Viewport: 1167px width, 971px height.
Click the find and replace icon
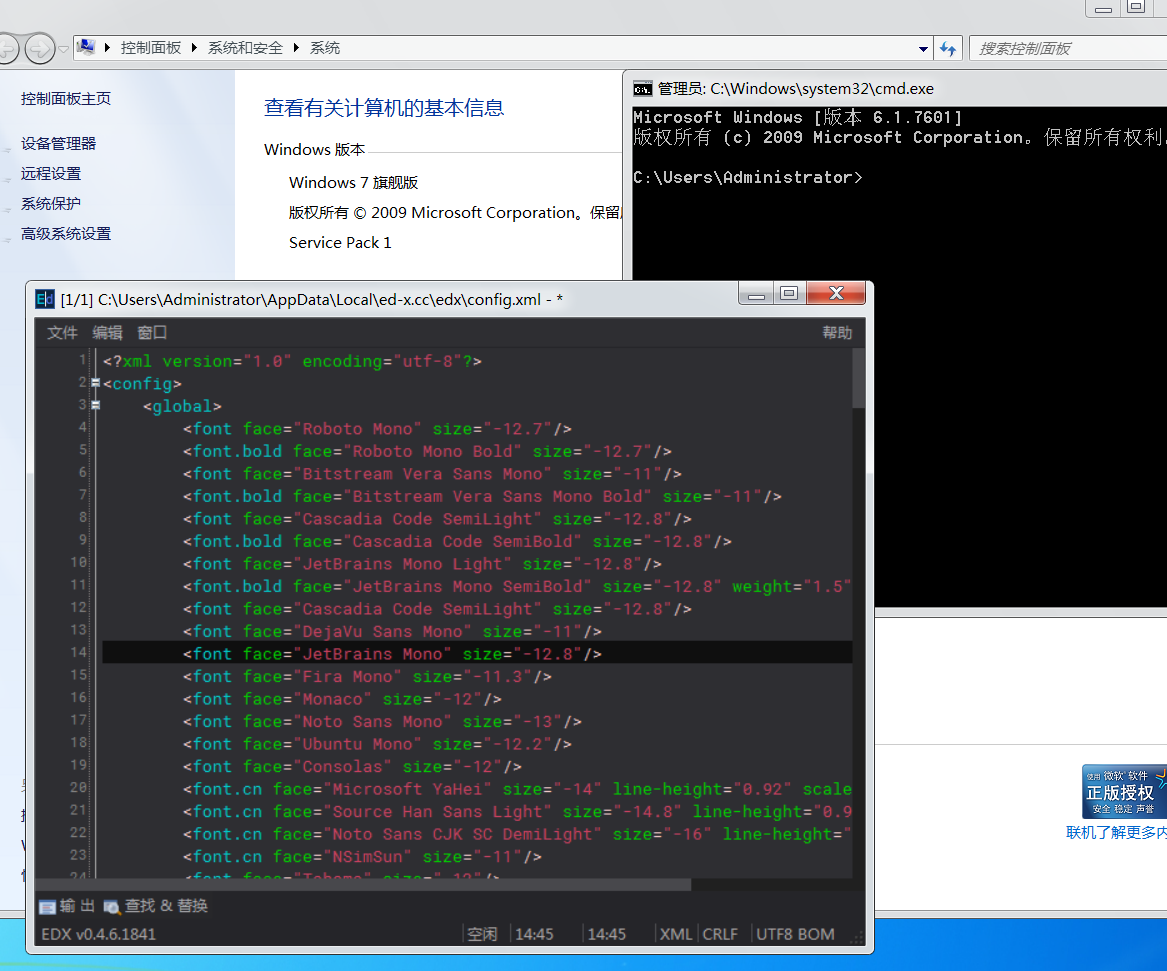112,906
